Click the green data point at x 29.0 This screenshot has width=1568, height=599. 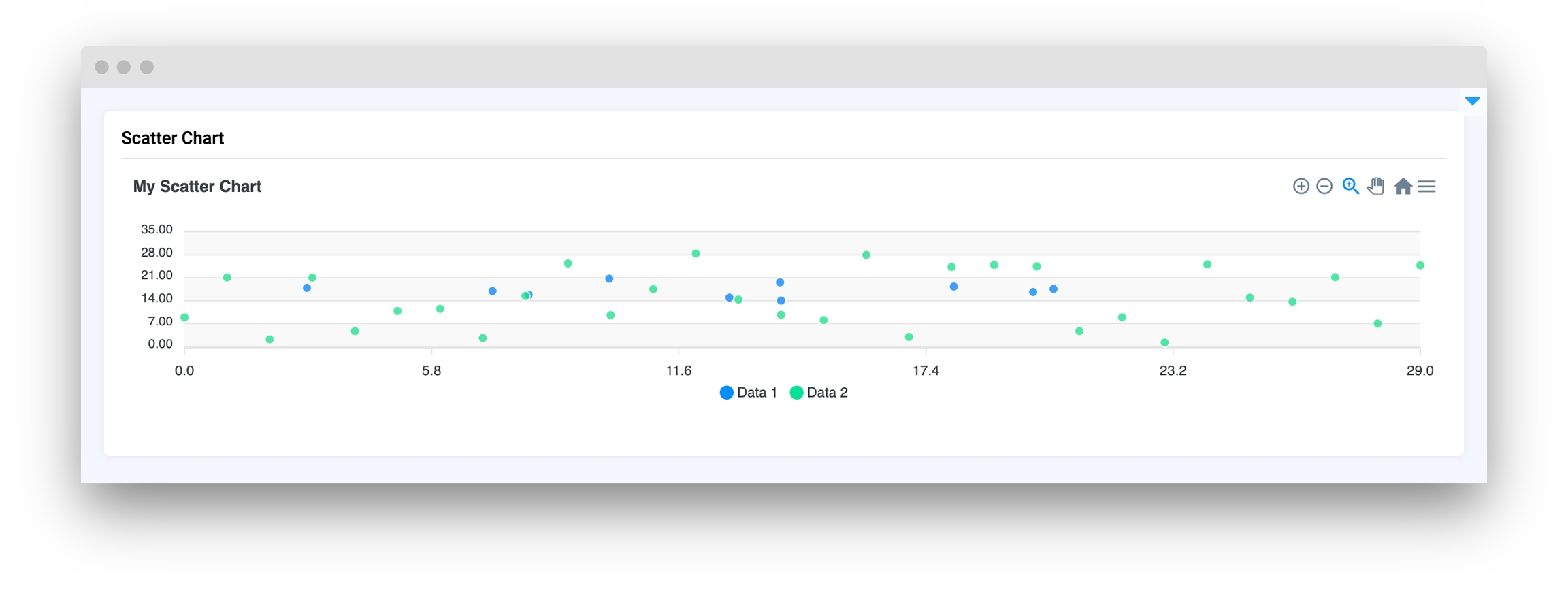[1420, 265]
